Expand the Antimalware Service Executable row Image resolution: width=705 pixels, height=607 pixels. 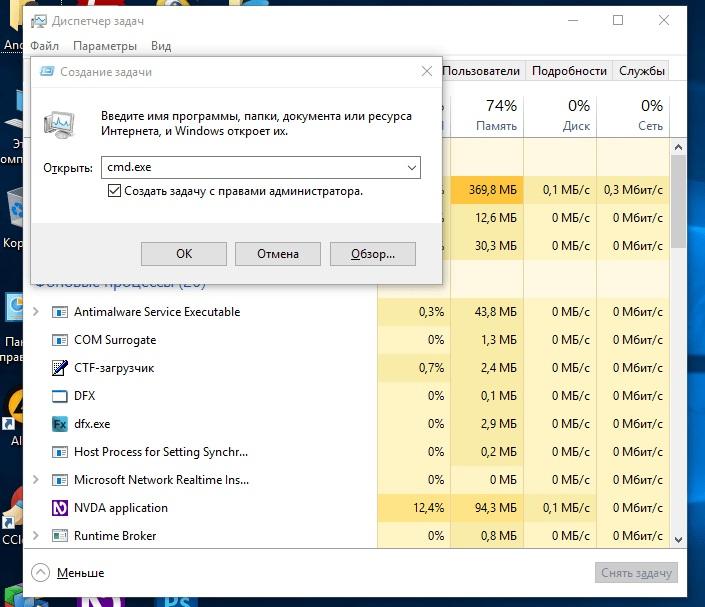click(36, 312)
